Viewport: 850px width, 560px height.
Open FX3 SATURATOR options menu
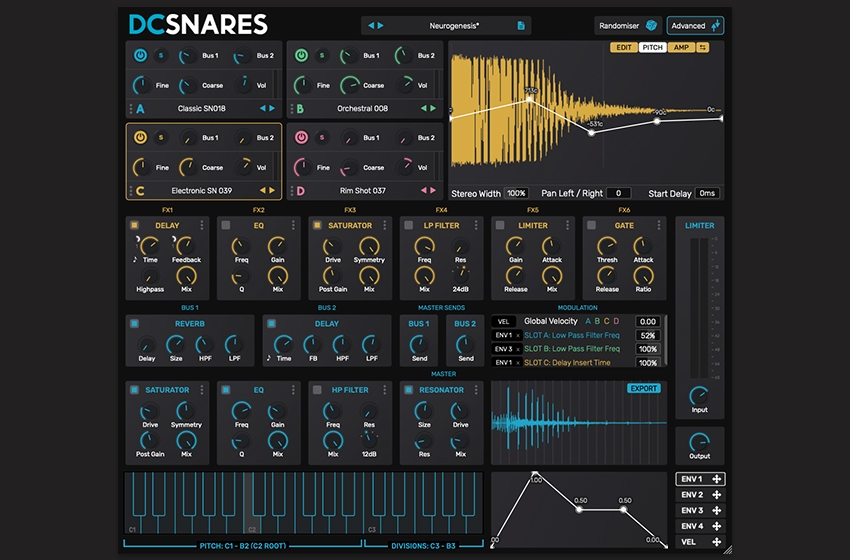coord(384,225)
